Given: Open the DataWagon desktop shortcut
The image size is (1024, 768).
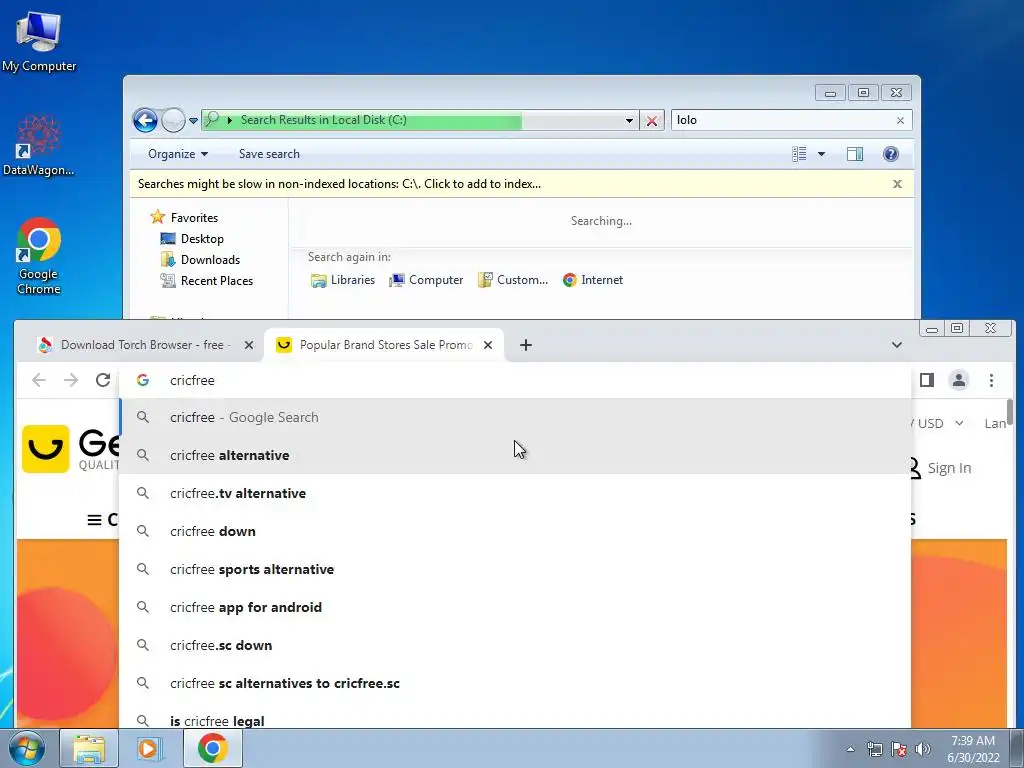Looking at the screenshot, I should pyautogui.click(x=39, y=145).
